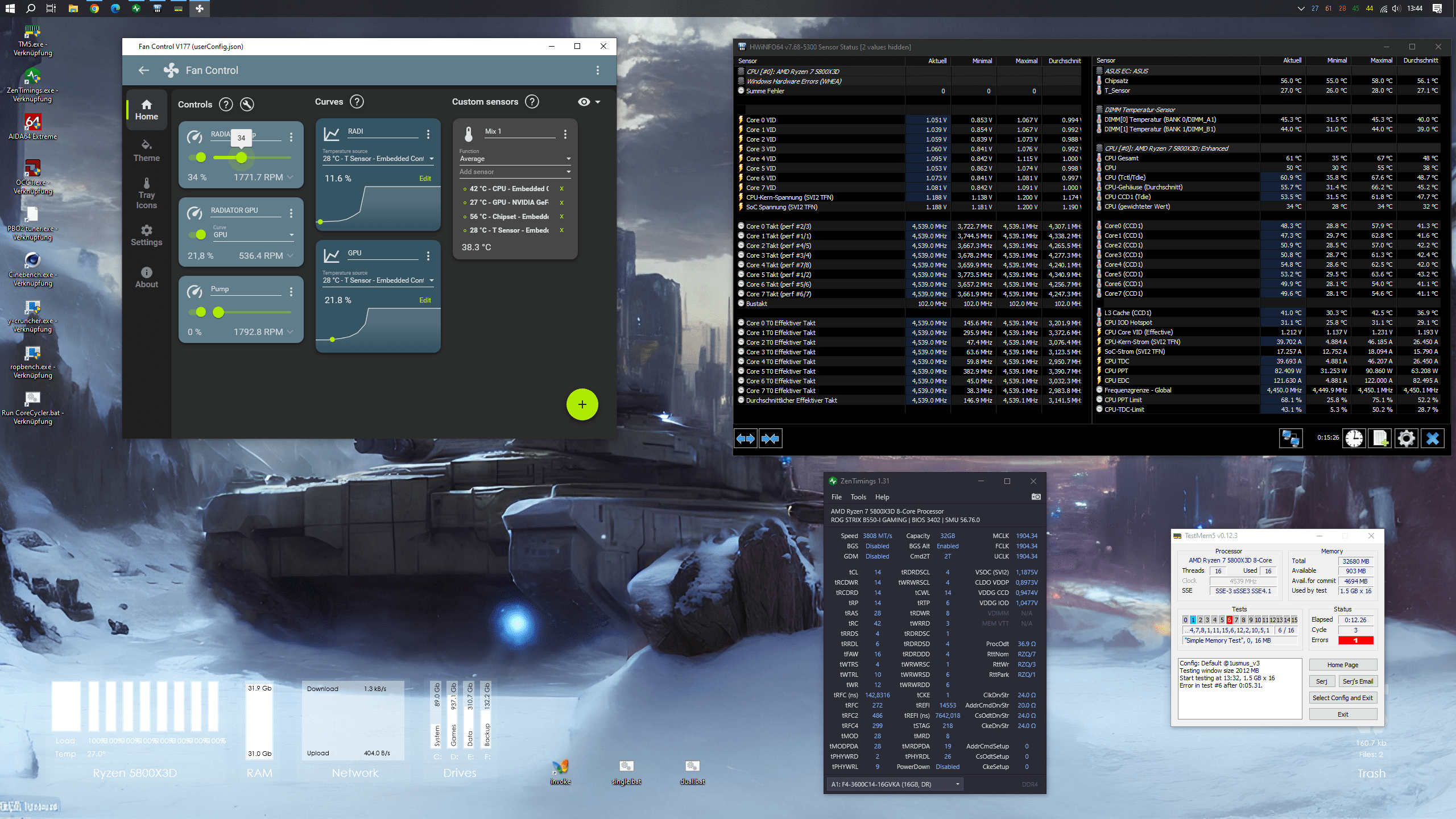Toggle the RADIATOR GPU control switch

click(199, 234)
